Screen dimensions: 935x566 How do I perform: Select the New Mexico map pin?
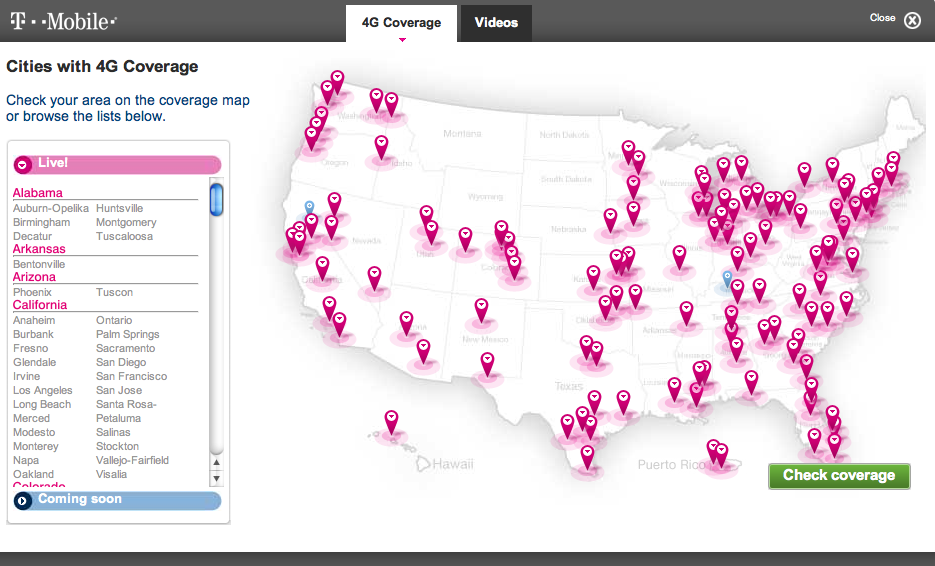pyautogui.click(x=481, y=307)
